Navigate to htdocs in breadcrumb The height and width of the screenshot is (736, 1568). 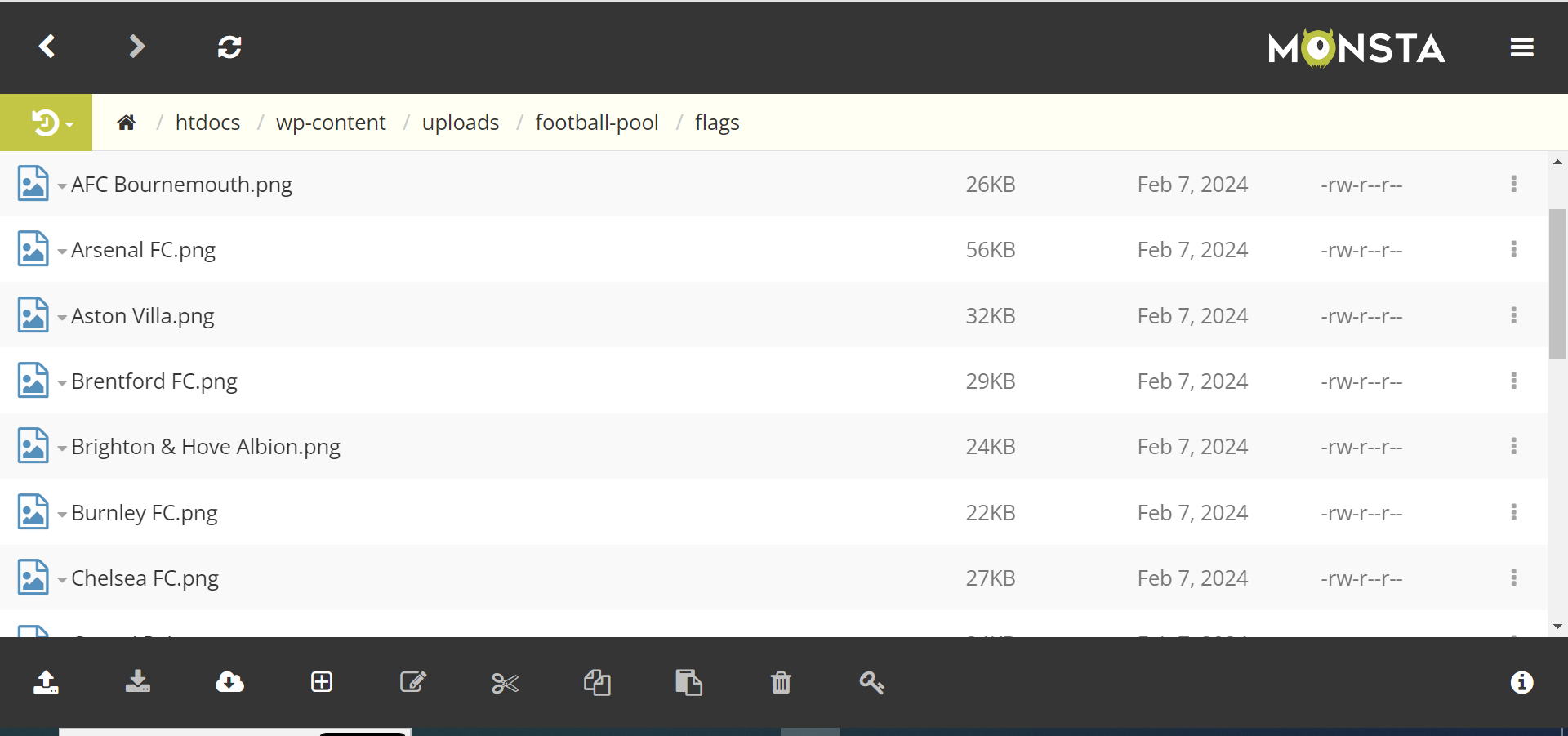click(207, 123)
